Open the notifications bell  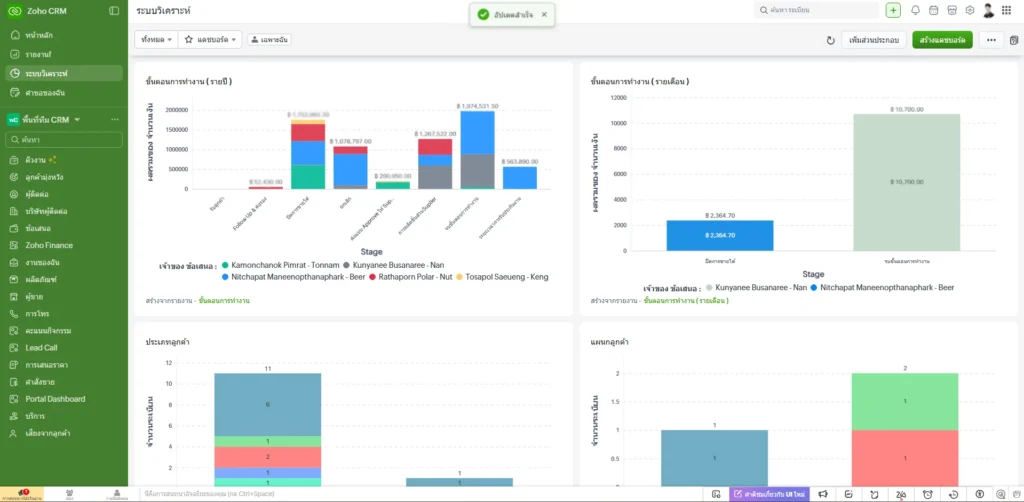[x=915, y=10]
